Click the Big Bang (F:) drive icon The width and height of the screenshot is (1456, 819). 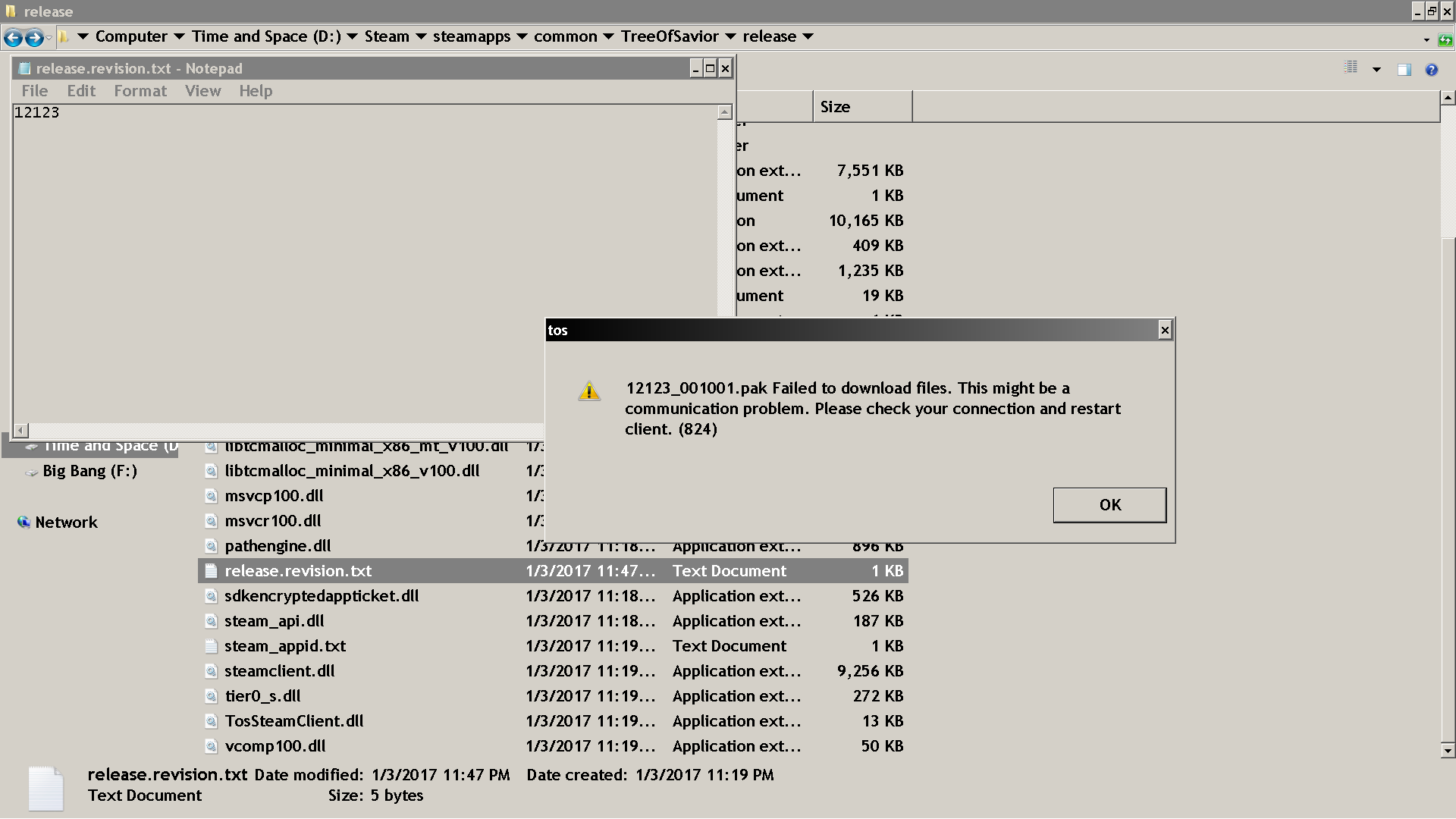tap(32, 472)
